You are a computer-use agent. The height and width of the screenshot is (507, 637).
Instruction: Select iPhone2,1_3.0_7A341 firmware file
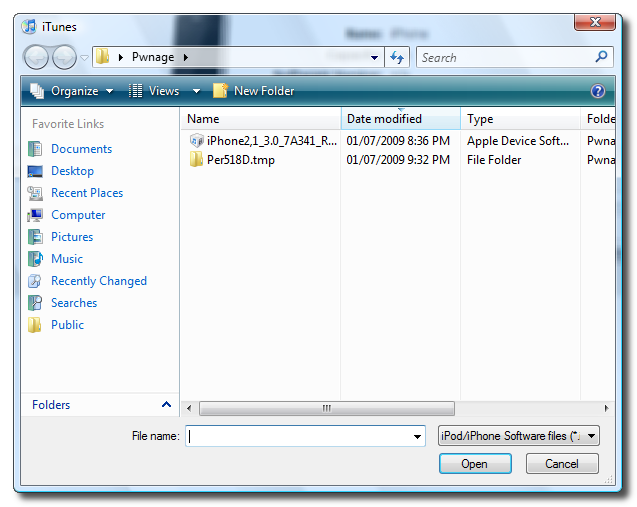coord(271,141)
